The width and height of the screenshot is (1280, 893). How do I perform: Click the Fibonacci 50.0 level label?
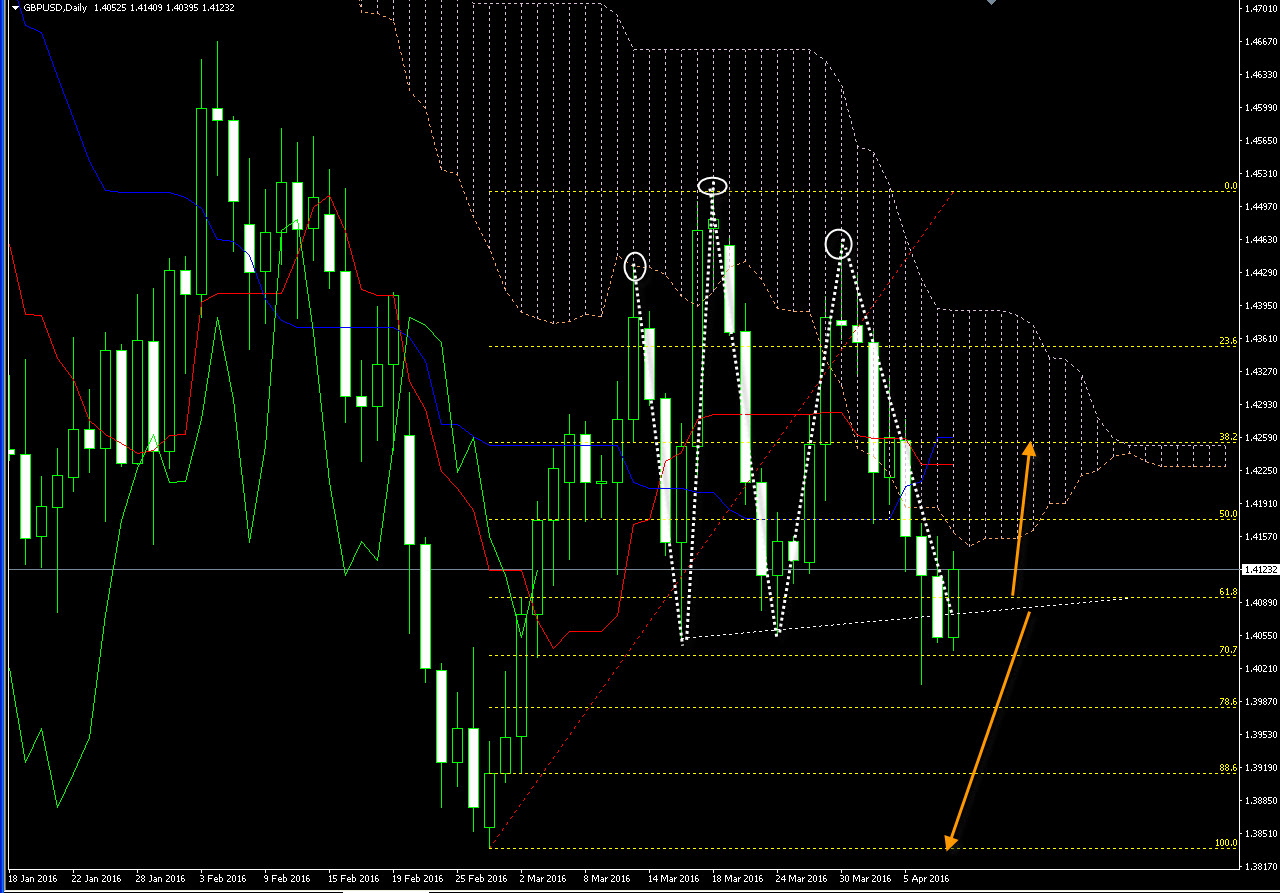tap(1229, 513)
